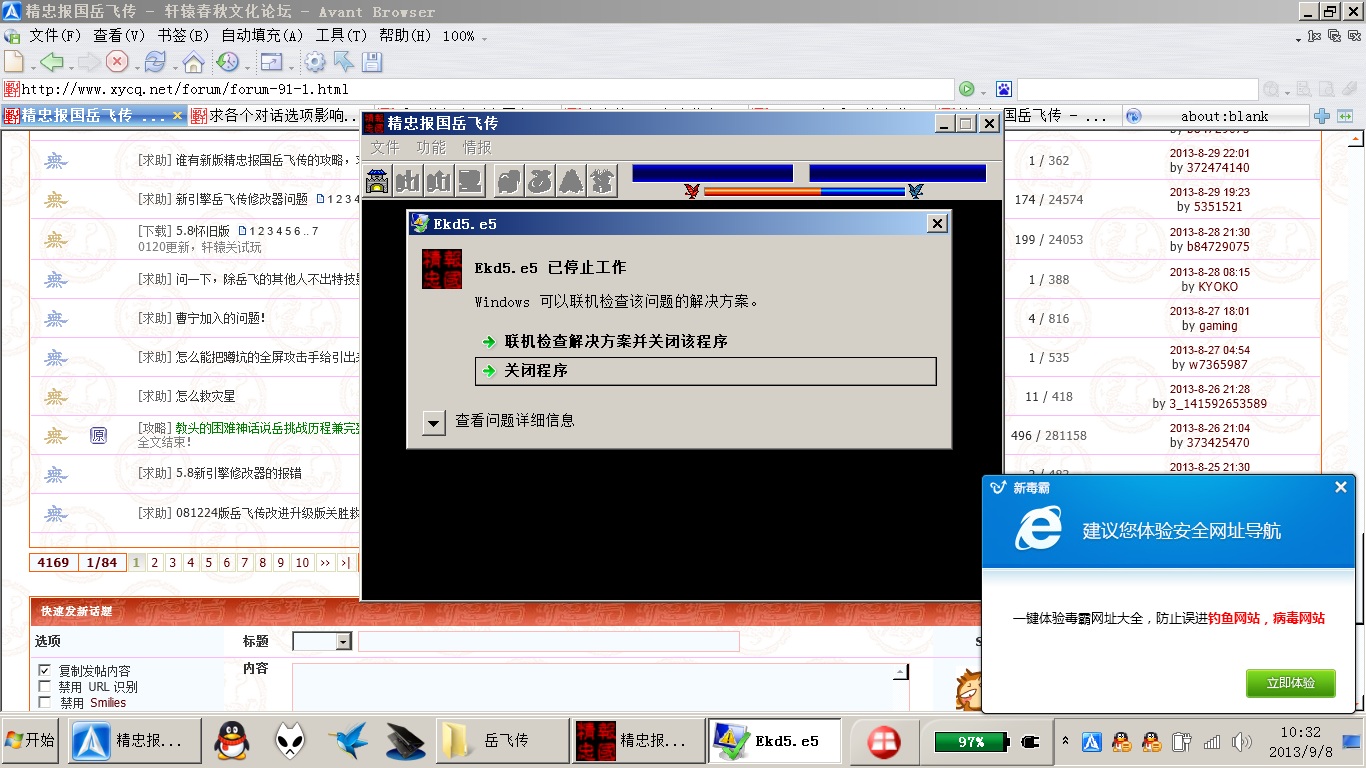Click the Avant Browser icon in system tray

(1092, 742)
